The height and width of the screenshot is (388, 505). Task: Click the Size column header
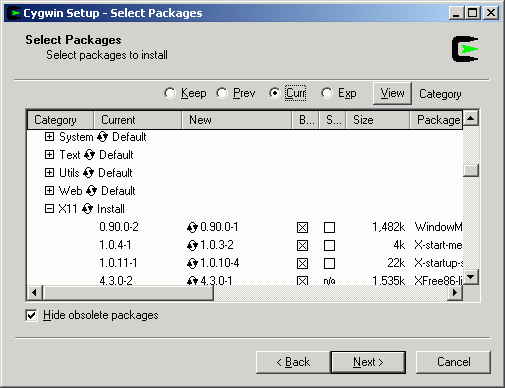pos(378,120)
